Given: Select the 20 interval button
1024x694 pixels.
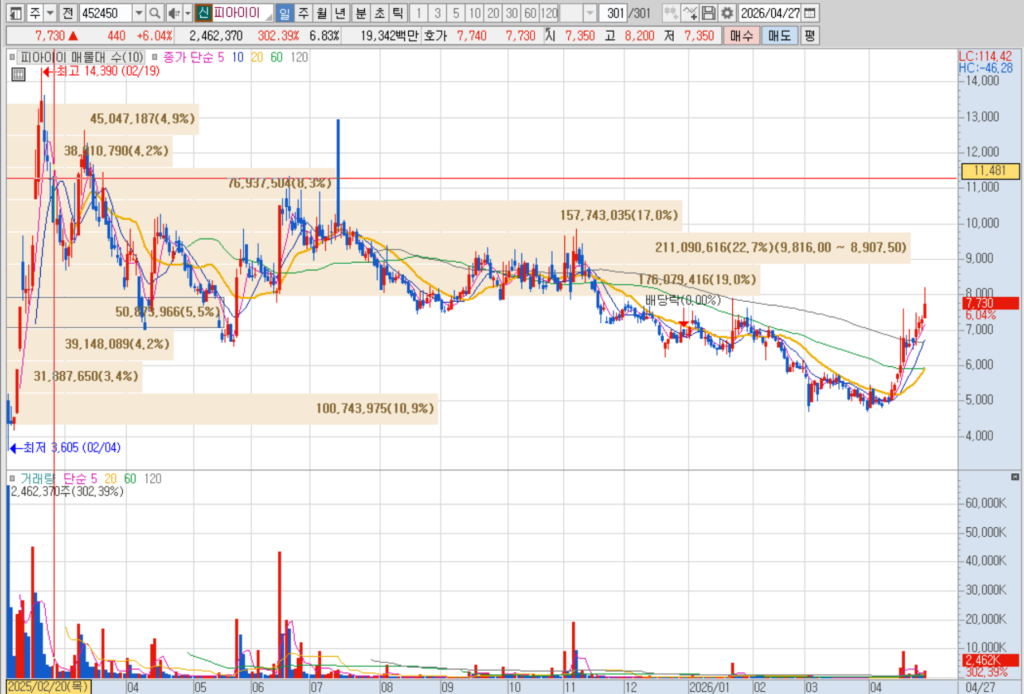Looking at the screenshot, I should (493, 12).
